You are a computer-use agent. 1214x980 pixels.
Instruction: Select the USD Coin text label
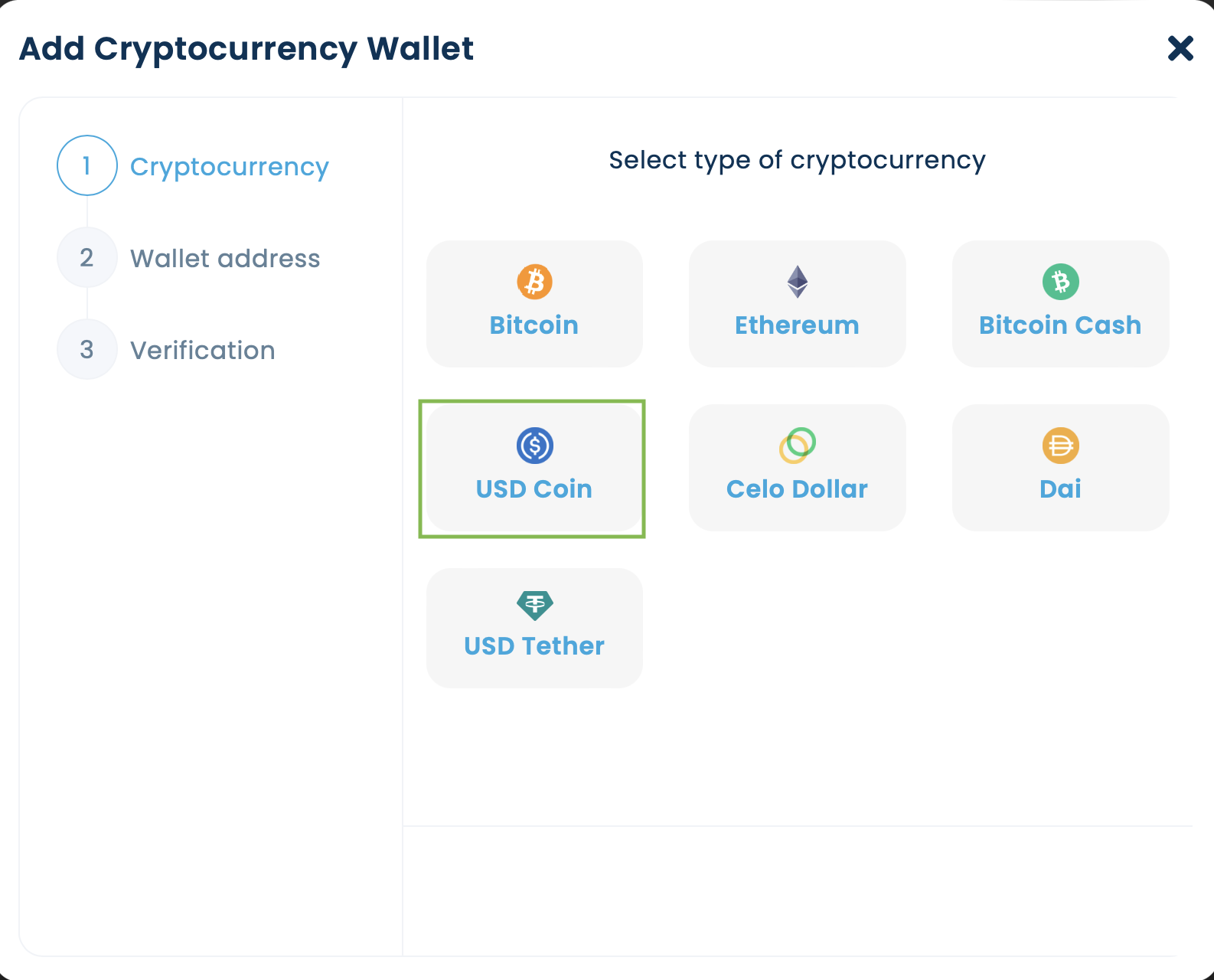point(534,489)
